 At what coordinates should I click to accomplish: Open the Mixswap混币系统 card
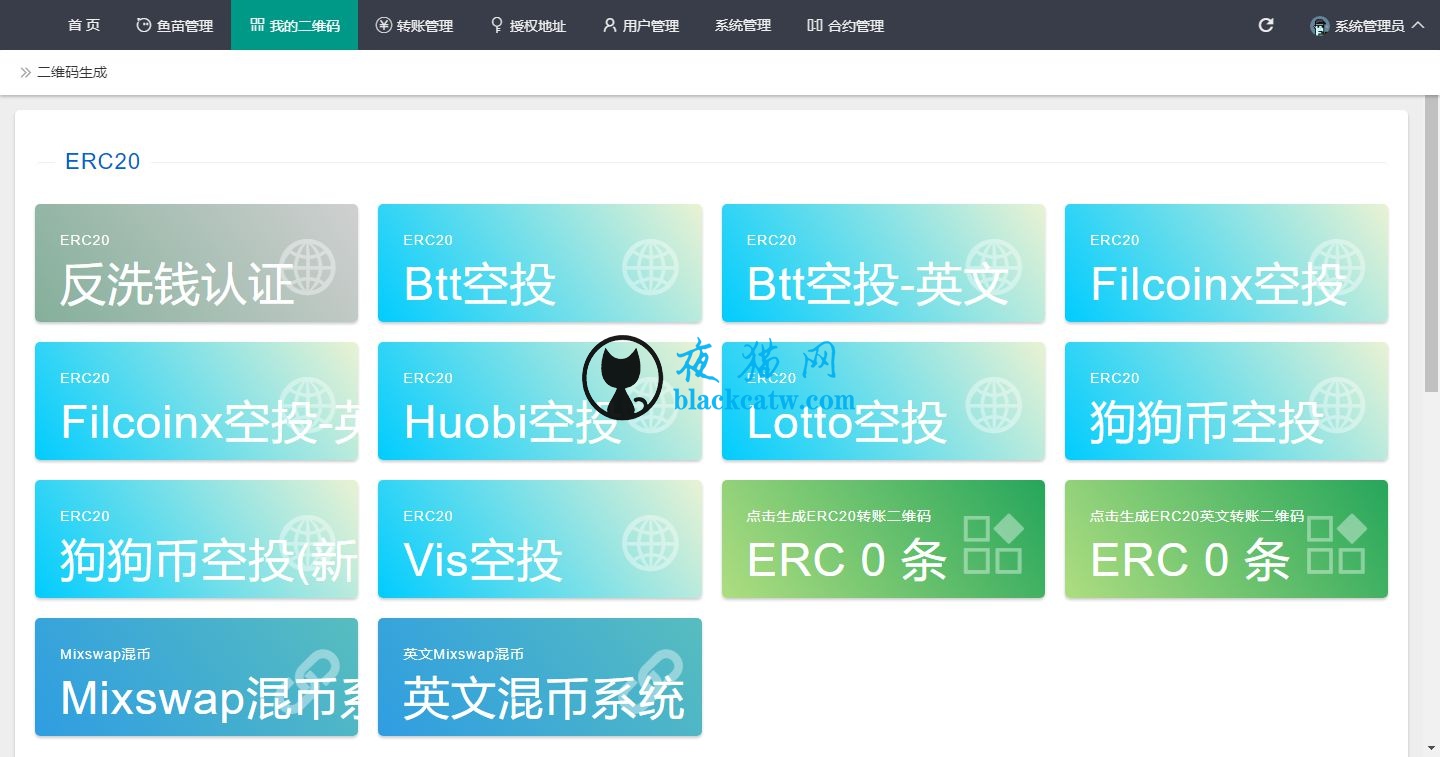click(196, 677)
